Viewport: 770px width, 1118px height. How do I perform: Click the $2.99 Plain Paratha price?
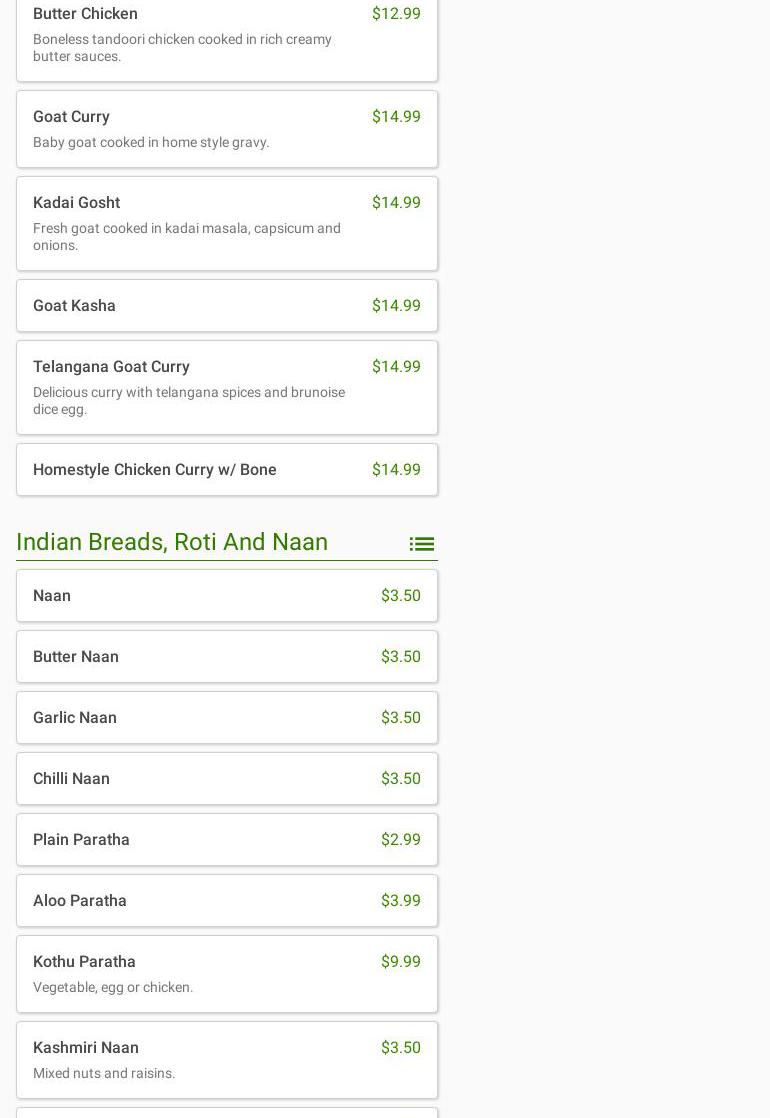coord(400,840)
